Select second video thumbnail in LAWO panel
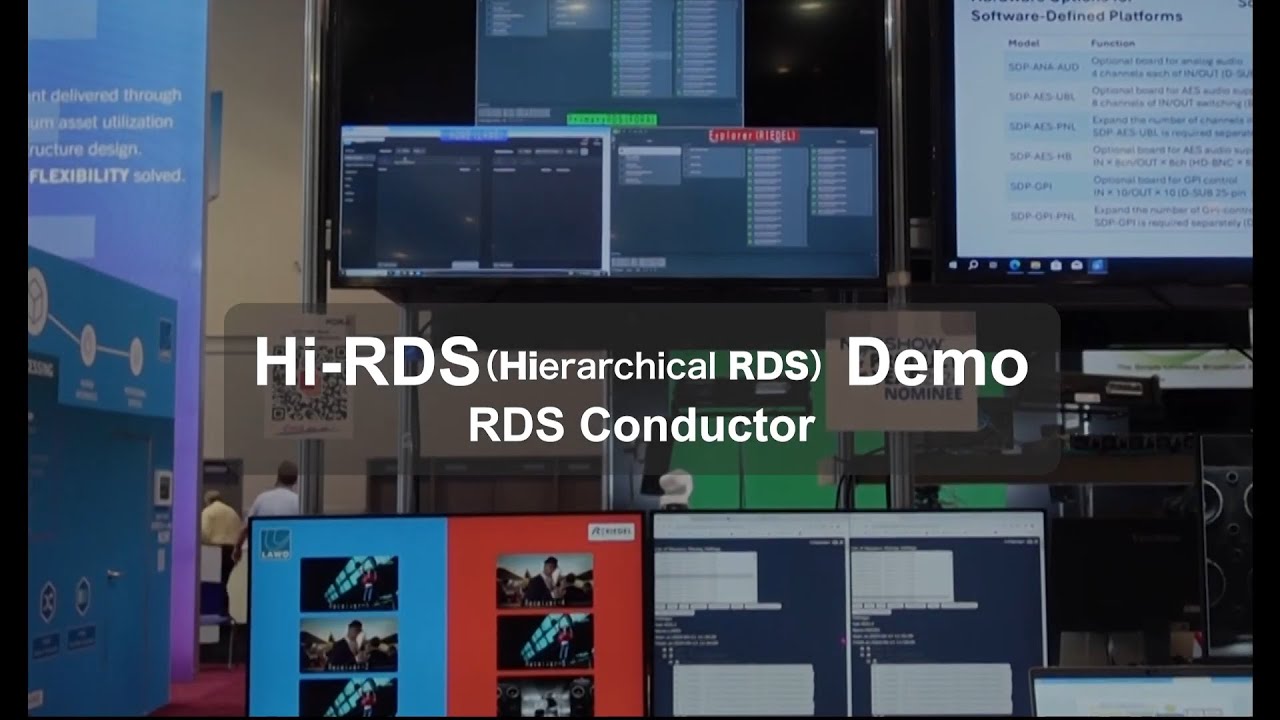This screenshot has height=720, width=1280. [x=349, y=644]
